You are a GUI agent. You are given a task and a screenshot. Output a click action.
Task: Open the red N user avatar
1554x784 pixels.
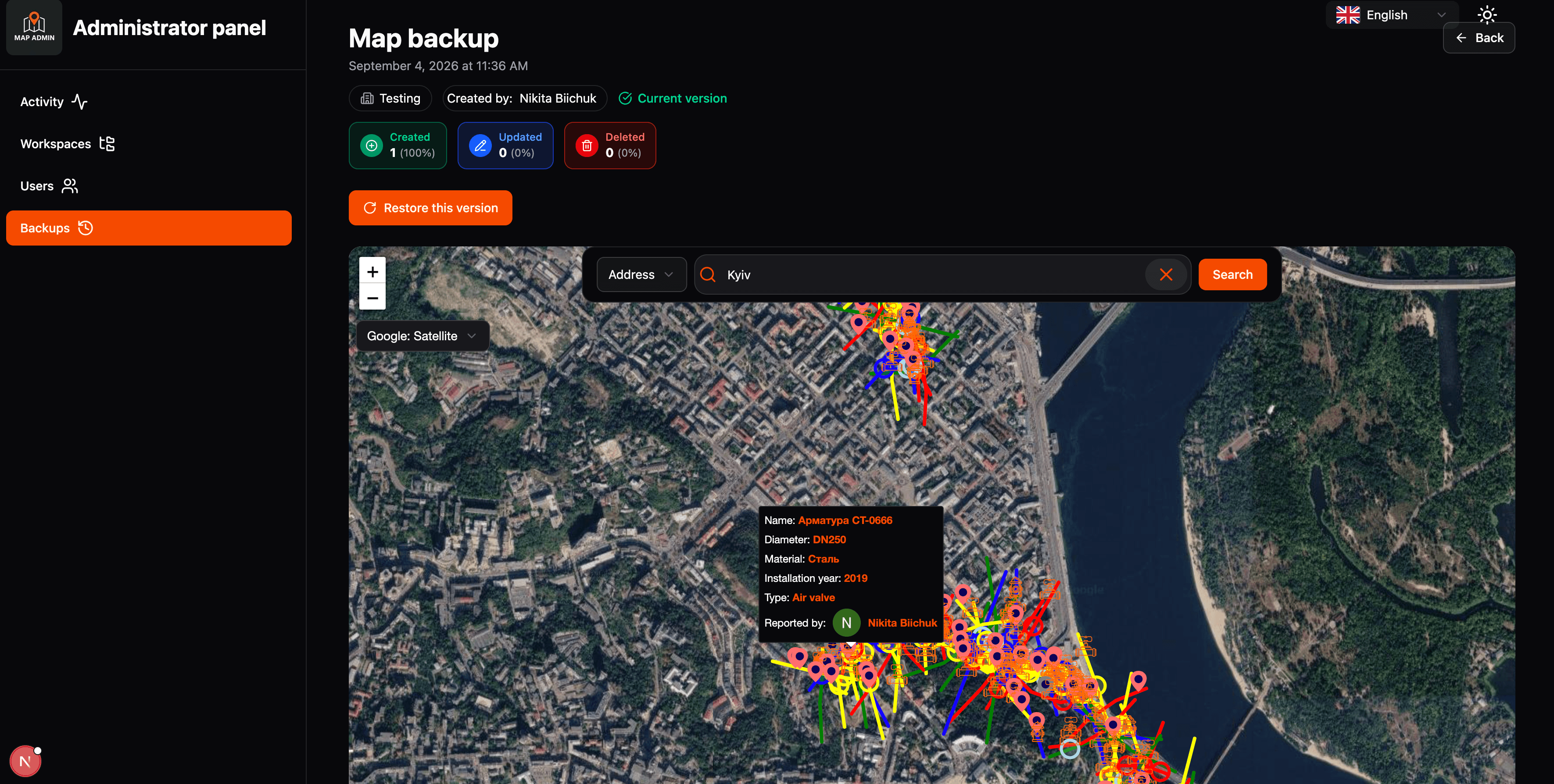[25, 761]
